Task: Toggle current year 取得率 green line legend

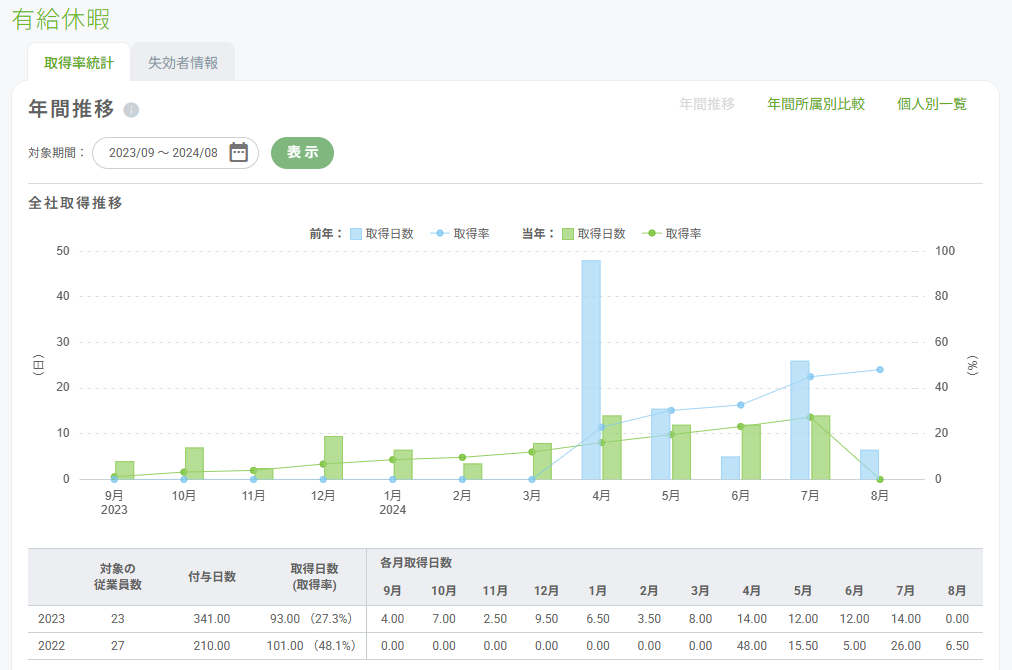Action: [x=652, y=233]
